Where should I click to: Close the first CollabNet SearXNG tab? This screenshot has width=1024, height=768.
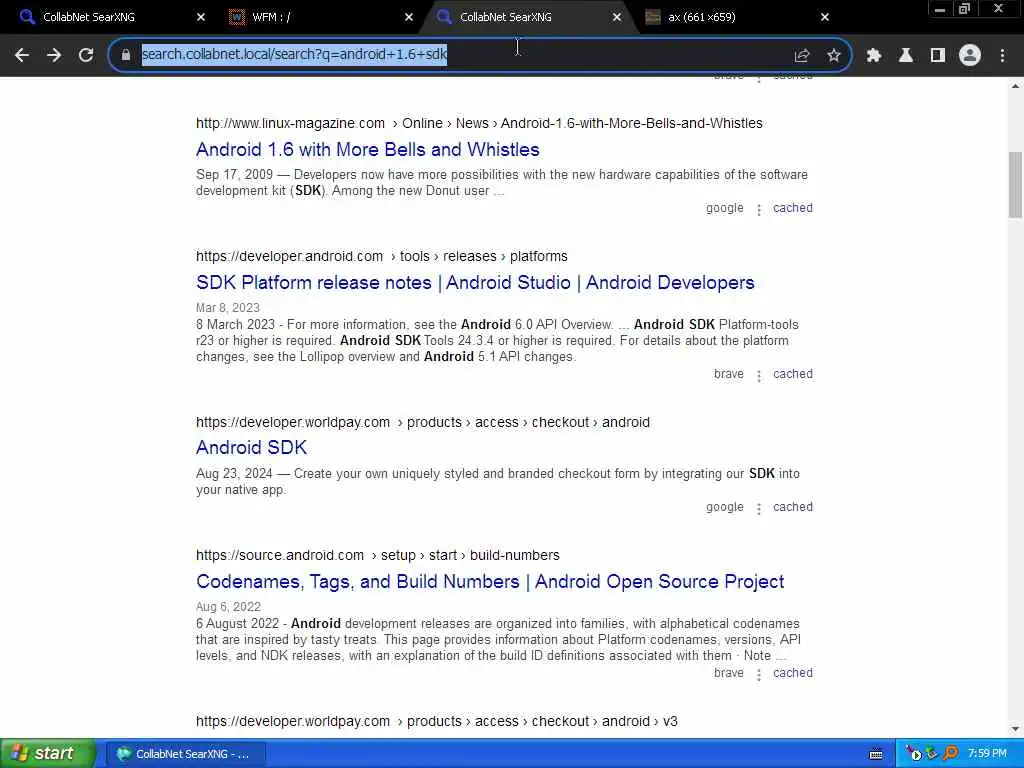click(201, 17)
